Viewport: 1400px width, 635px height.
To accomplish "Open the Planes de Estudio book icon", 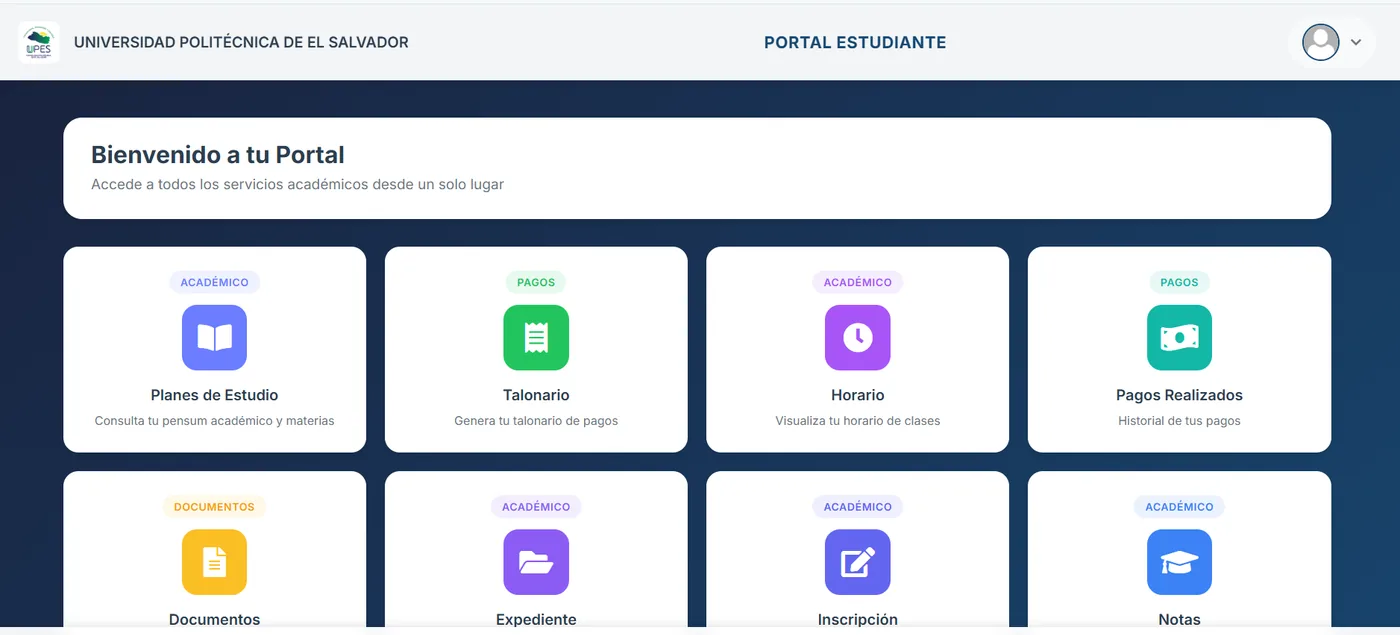I will click(214, 338).
